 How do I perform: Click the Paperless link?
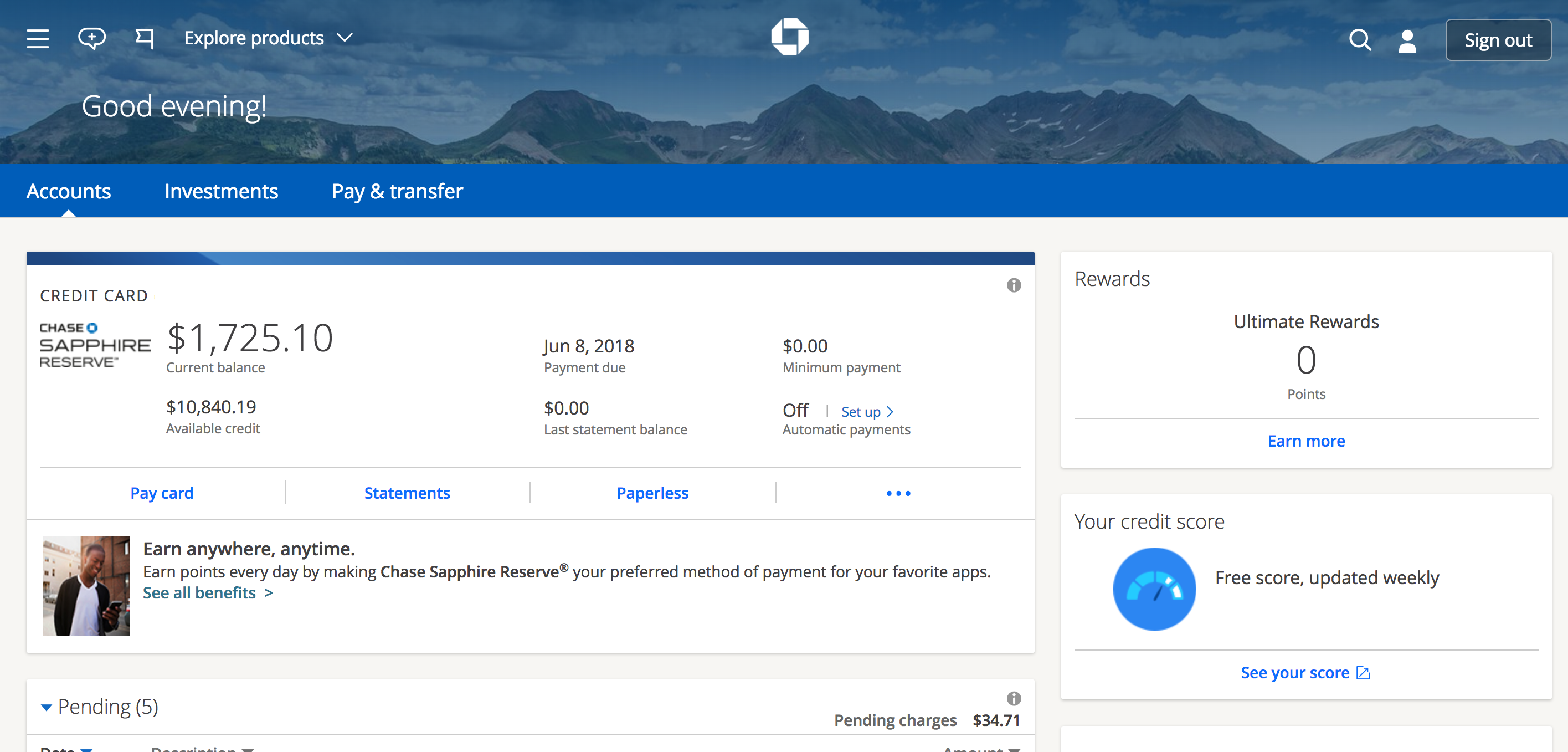652,493
